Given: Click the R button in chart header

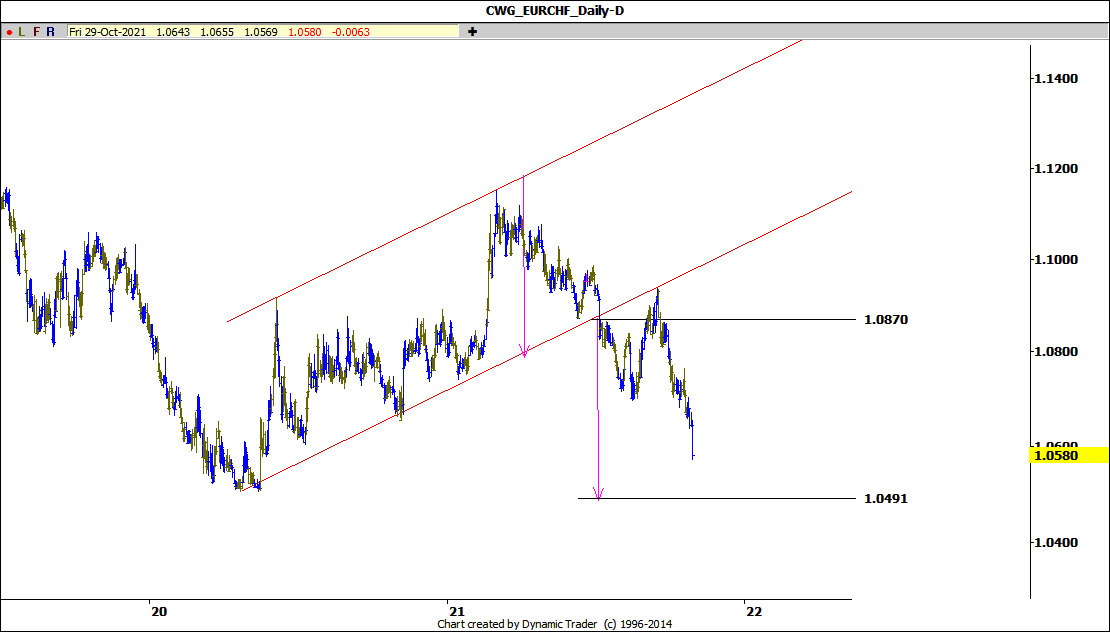Looking at the screenshot, I should click(x=50, y=32).
